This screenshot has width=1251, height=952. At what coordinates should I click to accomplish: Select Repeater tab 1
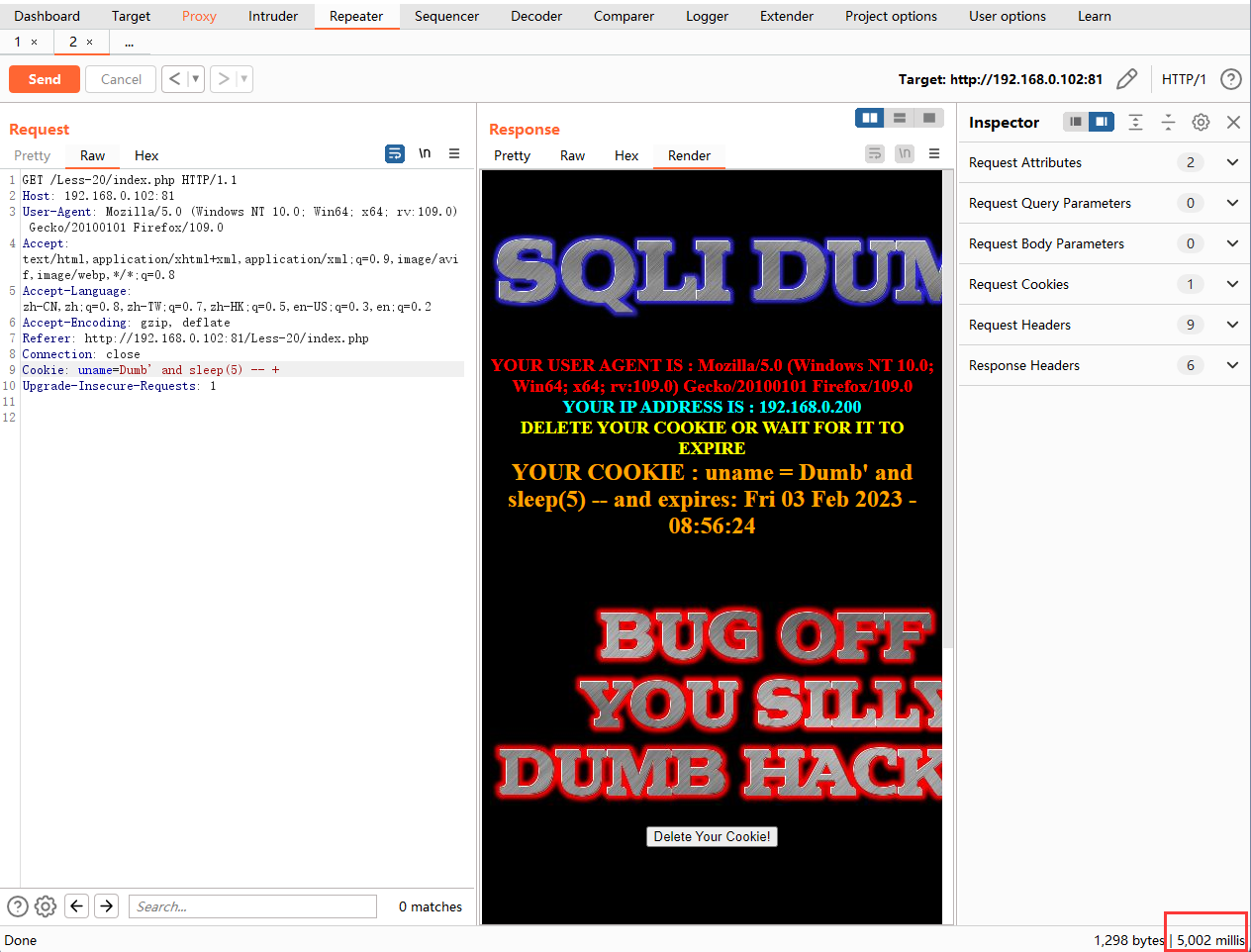click(x=18, y=42)
